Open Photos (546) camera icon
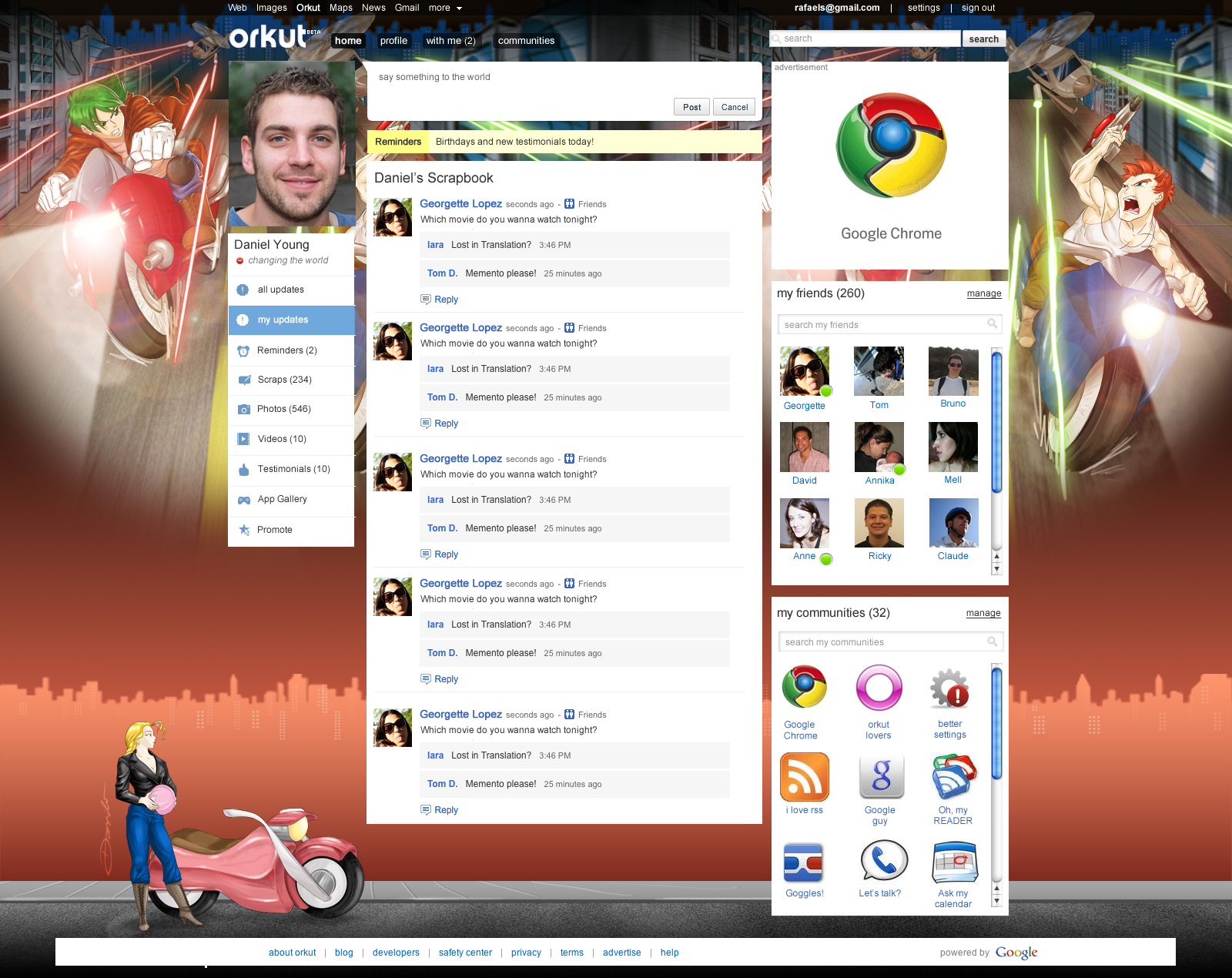Screen dimensions: 1232x978 [244, 410]
